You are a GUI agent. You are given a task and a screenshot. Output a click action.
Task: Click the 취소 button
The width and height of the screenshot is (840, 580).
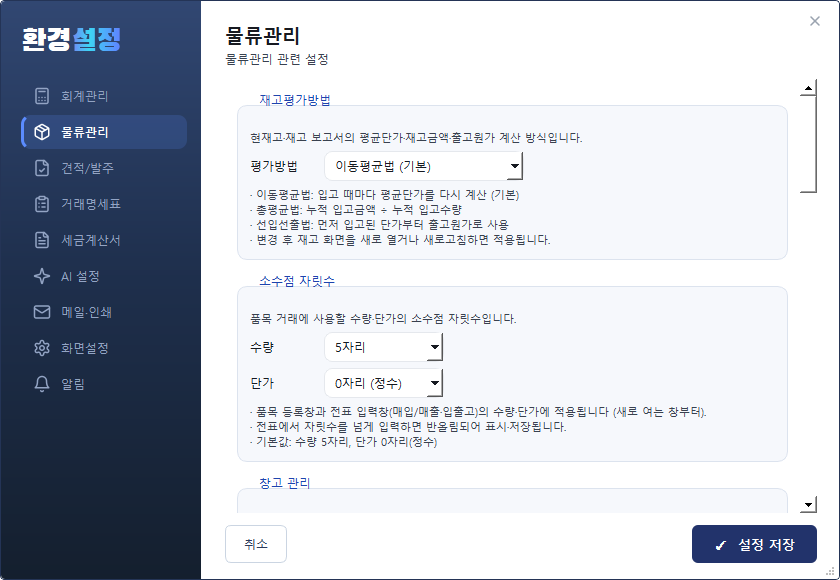tap(256, 544)
